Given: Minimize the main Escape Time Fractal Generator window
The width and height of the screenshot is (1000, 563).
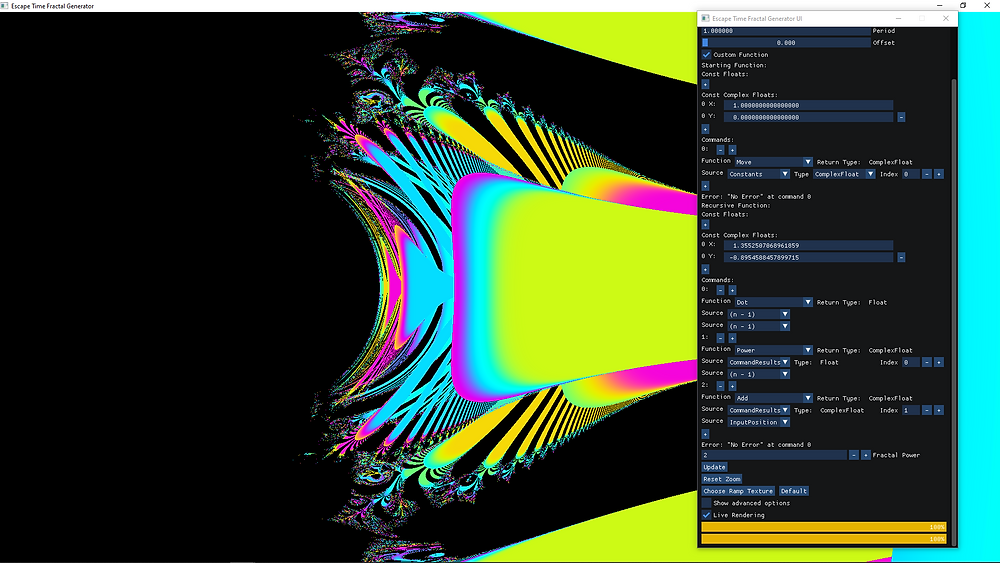Looking at the screenshot, I should (939, 5).
